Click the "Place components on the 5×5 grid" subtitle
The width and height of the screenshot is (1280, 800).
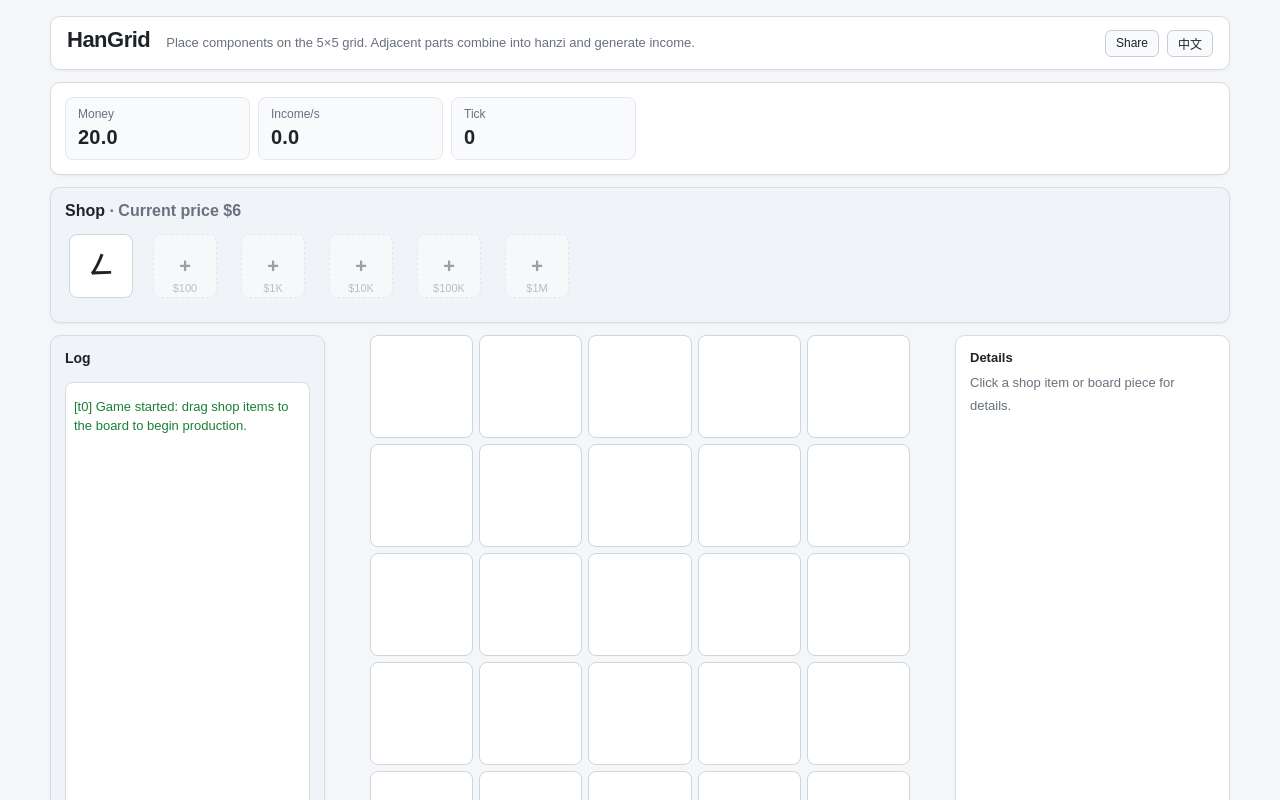[x=430, y=43]
